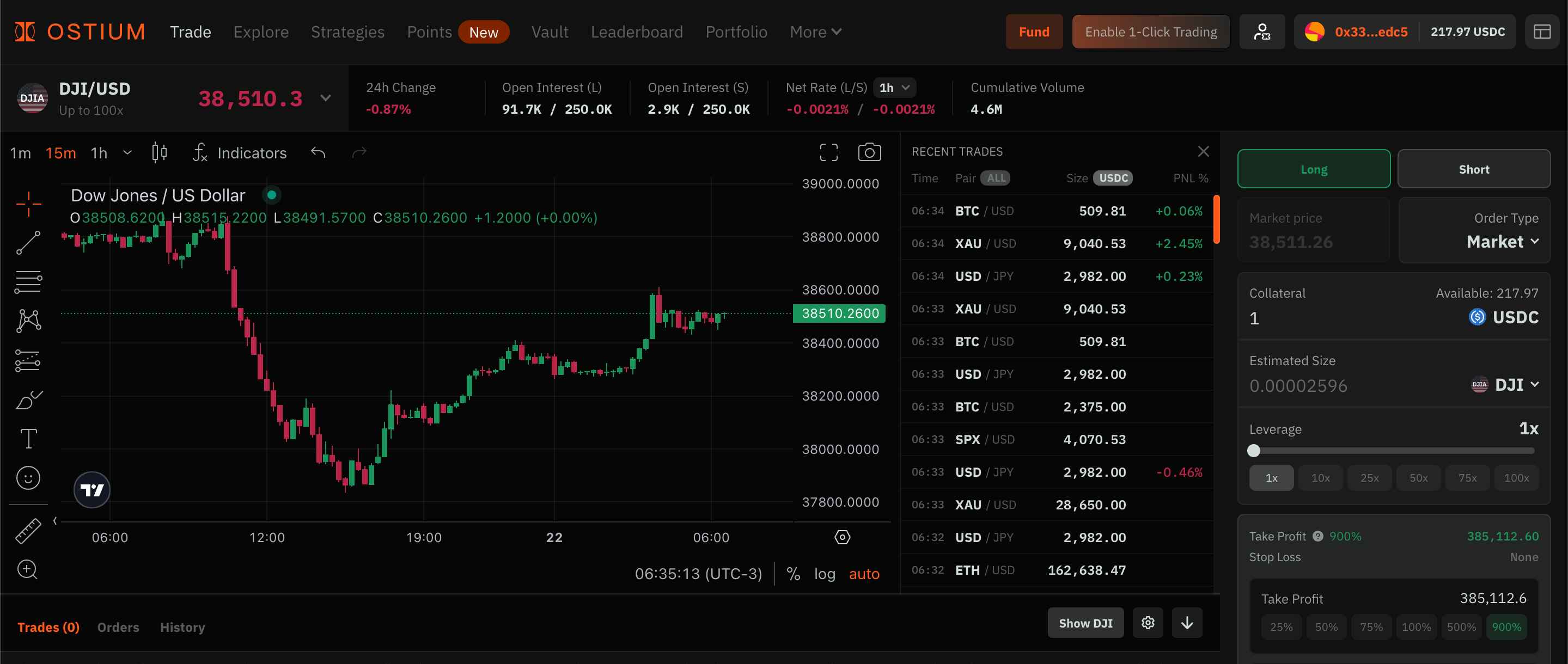Enter fullscreen chart mode
Image resolution: width=1568 pixels, height=664 pixels.
click(x=828, y=152)
